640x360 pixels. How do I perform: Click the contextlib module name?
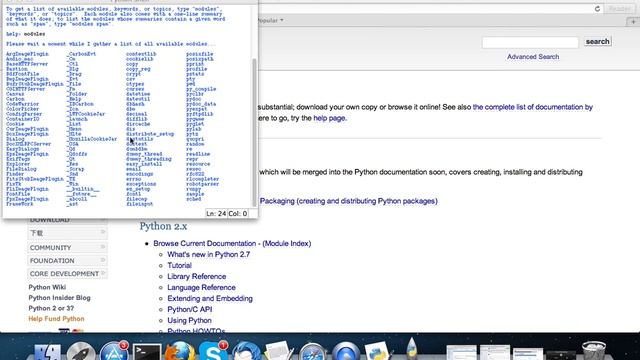click(x=141, y=54)
